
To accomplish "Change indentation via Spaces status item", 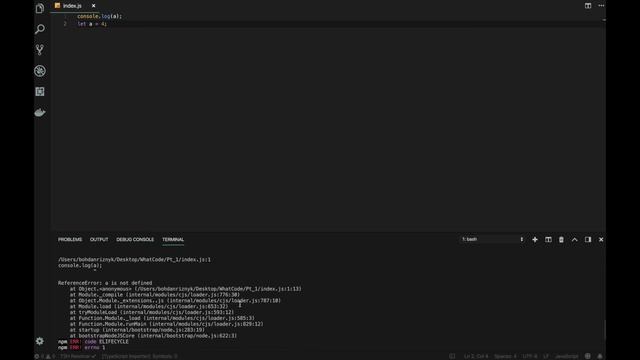I will (505, 356).
